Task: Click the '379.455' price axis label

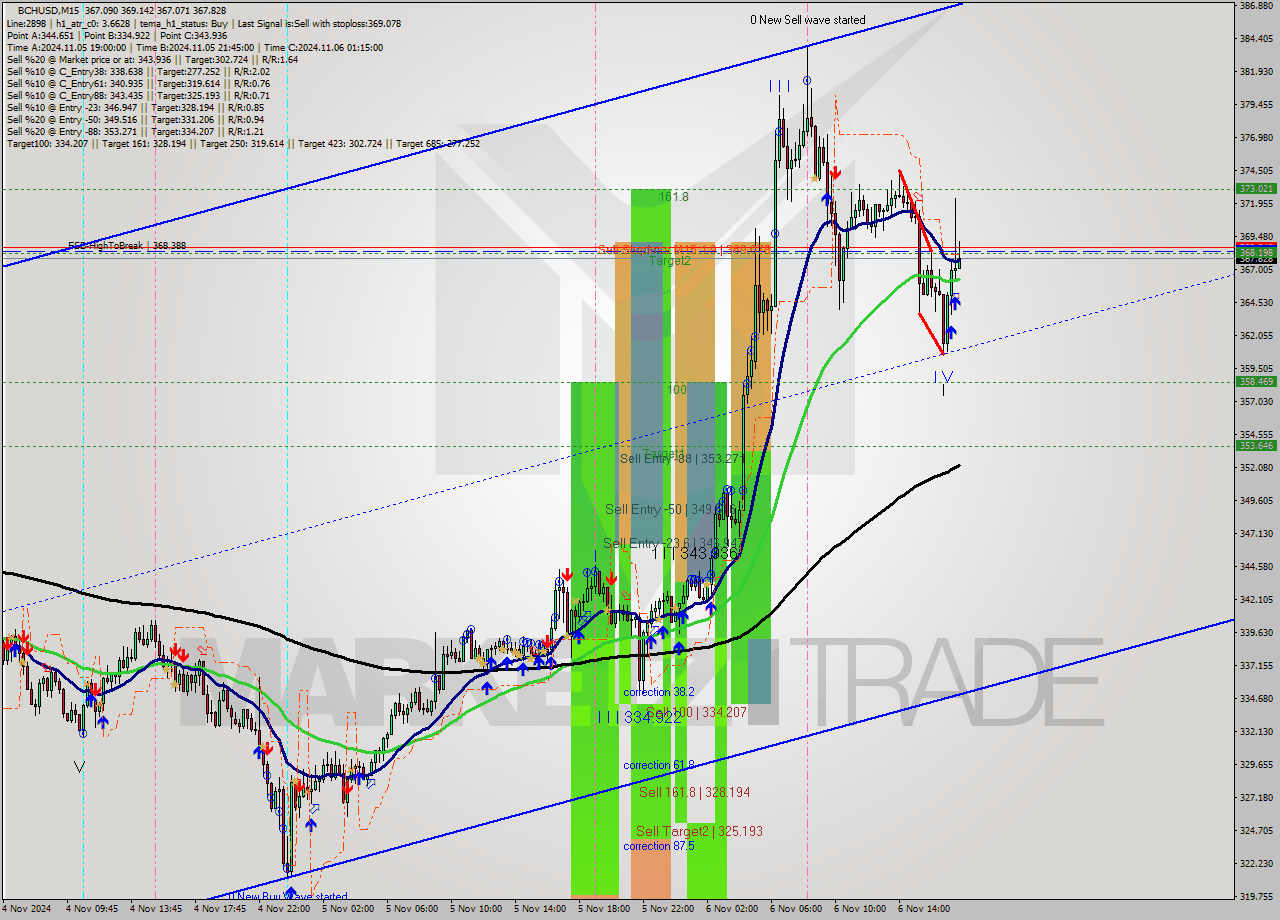Action: 1256,105
